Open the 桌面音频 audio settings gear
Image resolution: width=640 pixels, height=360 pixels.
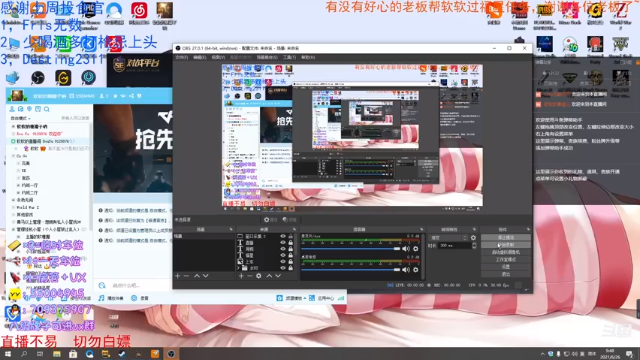[416, 269]
